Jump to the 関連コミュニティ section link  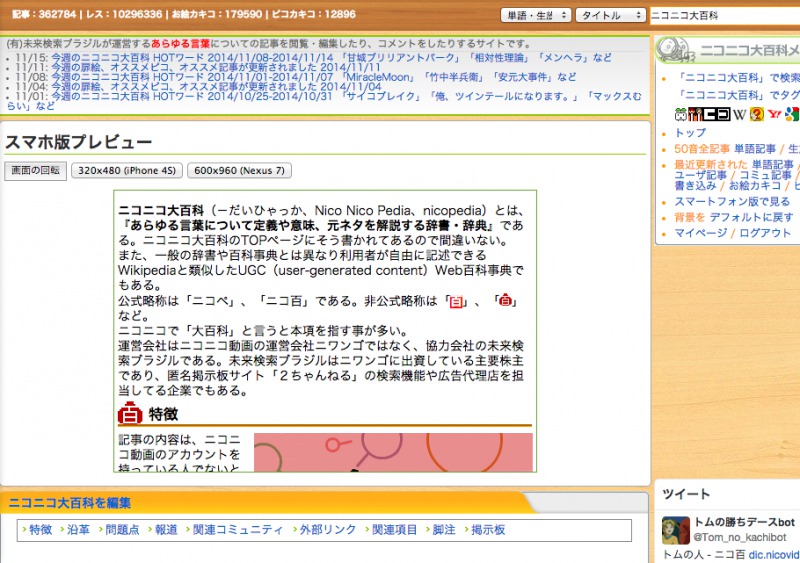pos(238,530)
